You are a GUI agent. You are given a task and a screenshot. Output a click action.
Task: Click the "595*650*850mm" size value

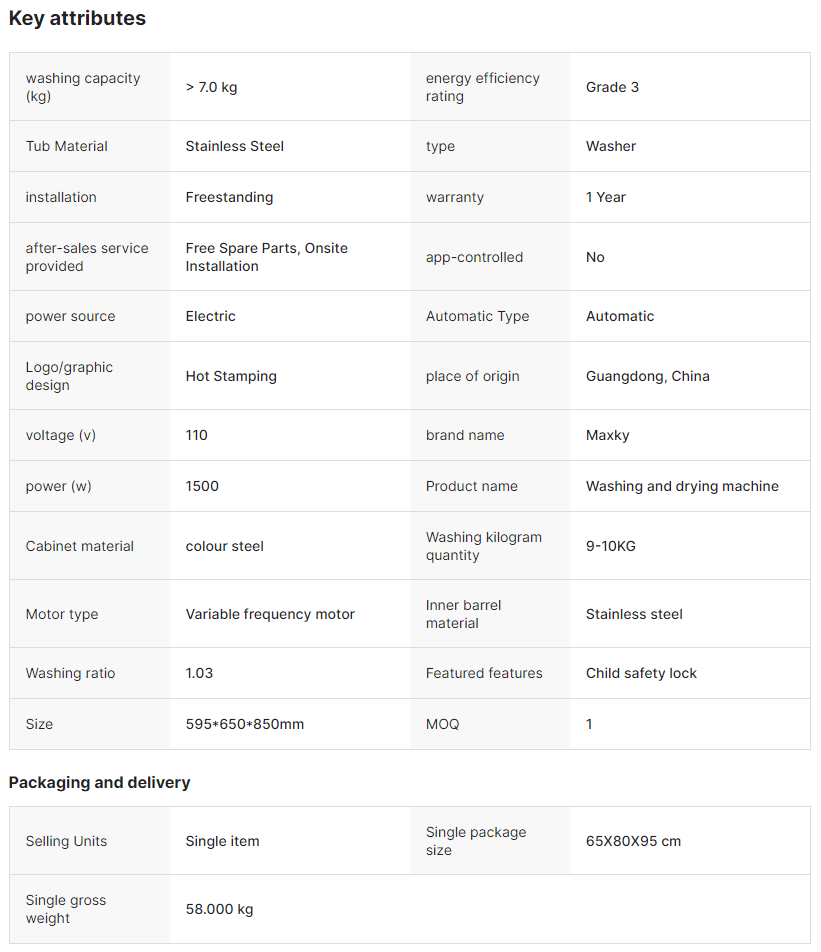click(244, 724)
